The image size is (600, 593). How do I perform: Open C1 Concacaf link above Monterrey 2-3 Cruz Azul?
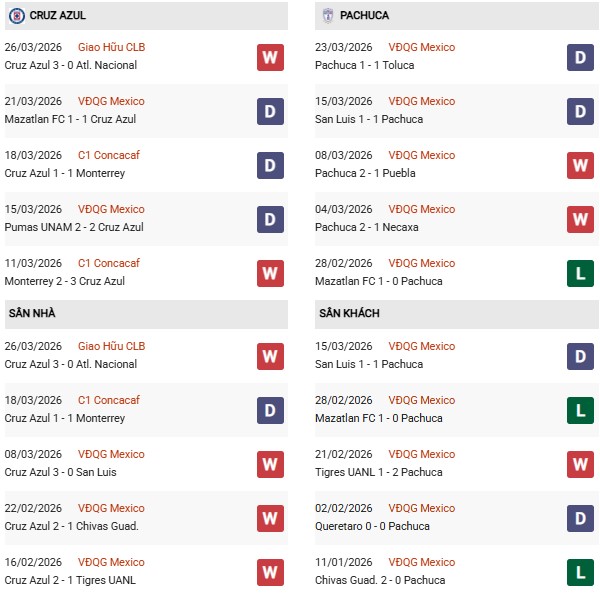109,263
